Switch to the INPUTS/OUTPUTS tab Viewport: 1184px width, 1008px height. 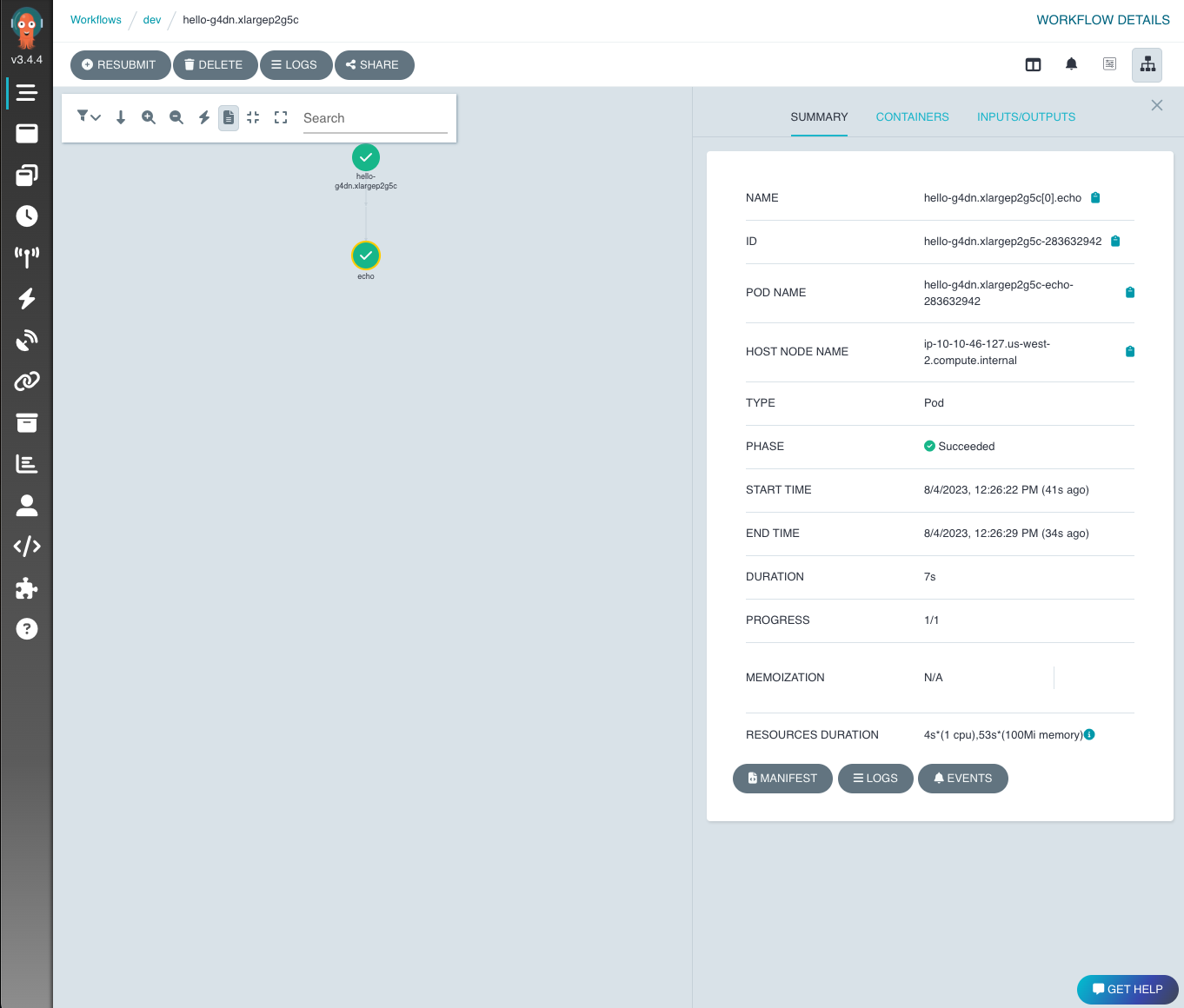coord(1026,116)
